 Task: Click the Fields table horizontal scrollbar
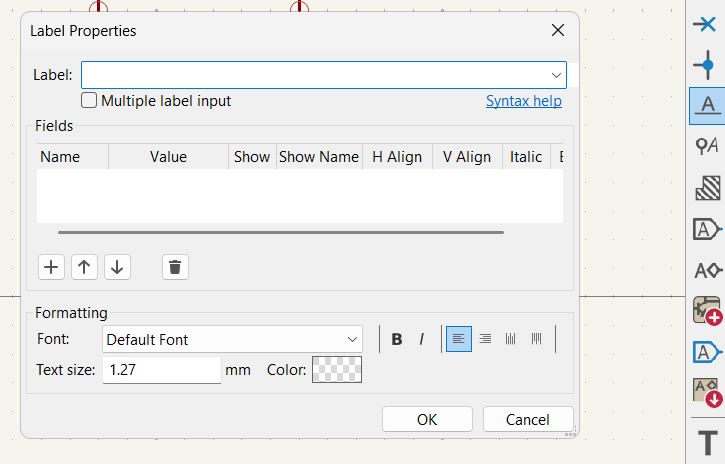click(x=281, y=232)
